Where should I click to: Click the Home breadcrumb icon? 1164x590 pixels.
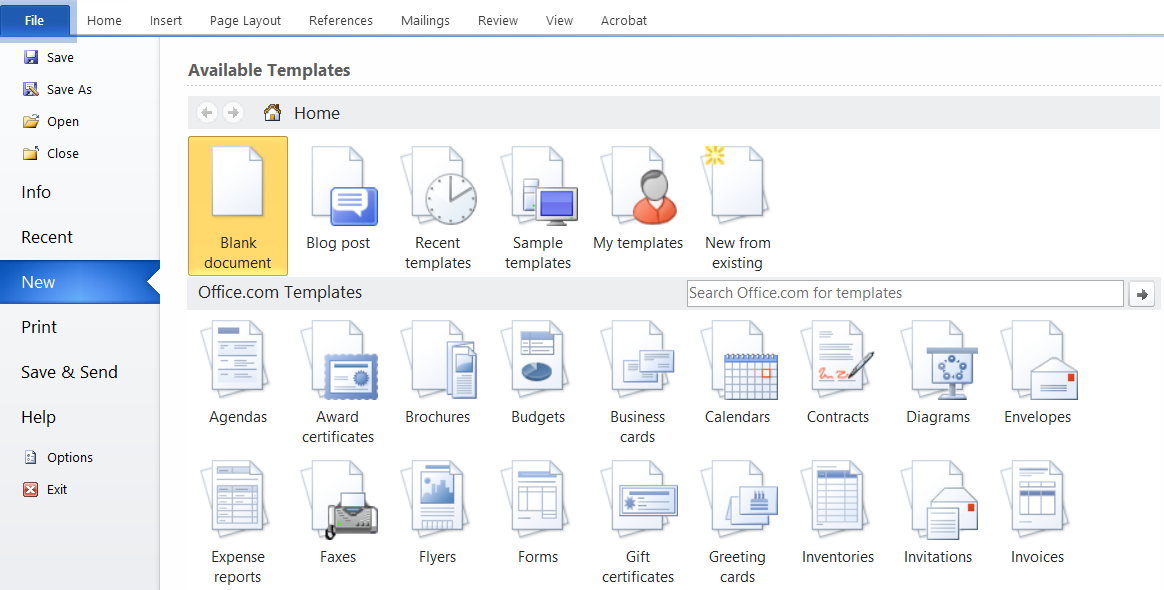(271, 112)
